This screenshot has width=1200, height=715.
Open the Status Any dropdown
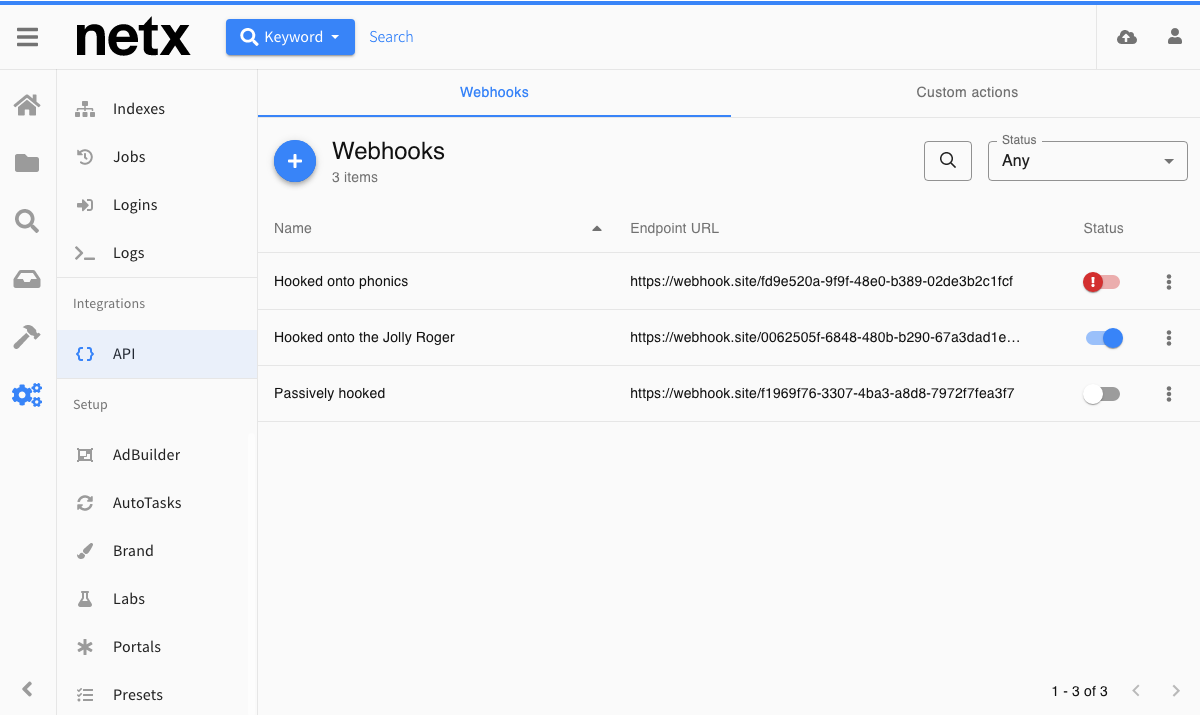click(1088, 160)
